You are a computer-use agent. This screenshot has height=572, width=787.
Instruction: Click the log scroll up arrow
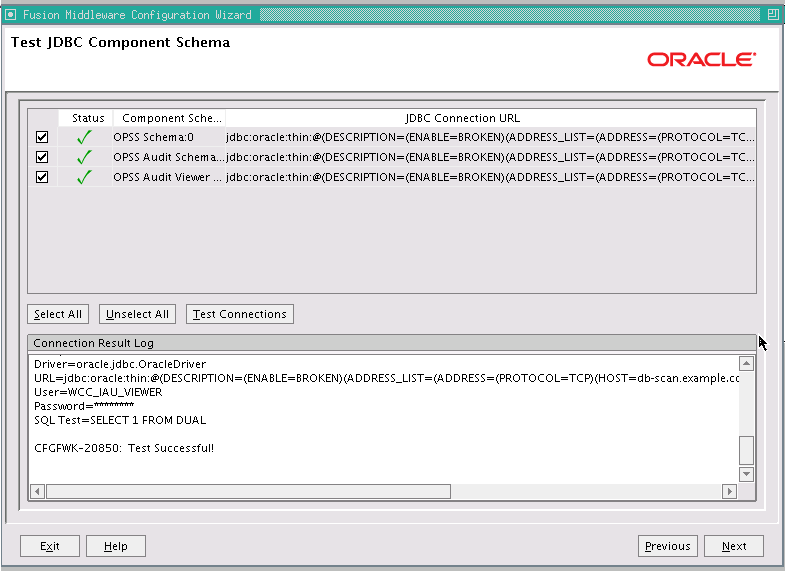pyautogui.click(x=746, y=363)
